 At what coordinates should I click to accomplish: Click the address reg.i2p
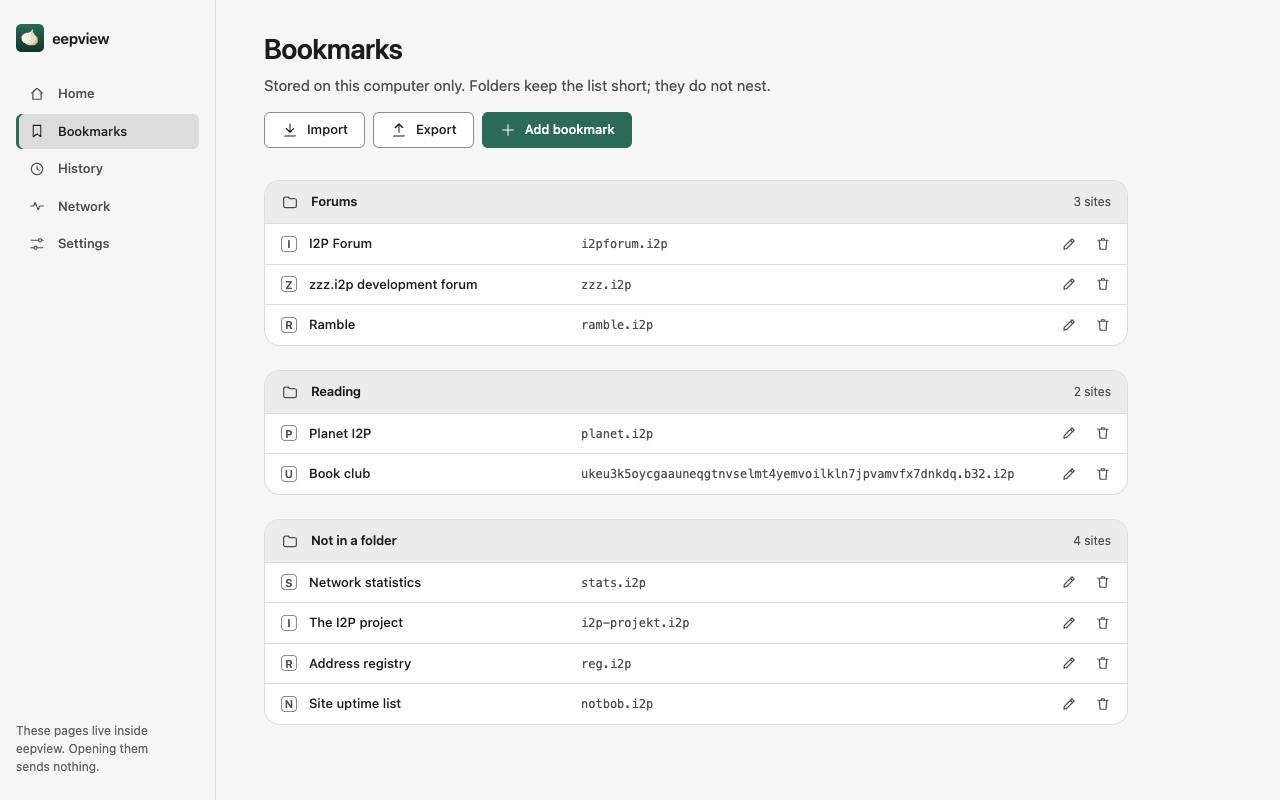point(606,664)
